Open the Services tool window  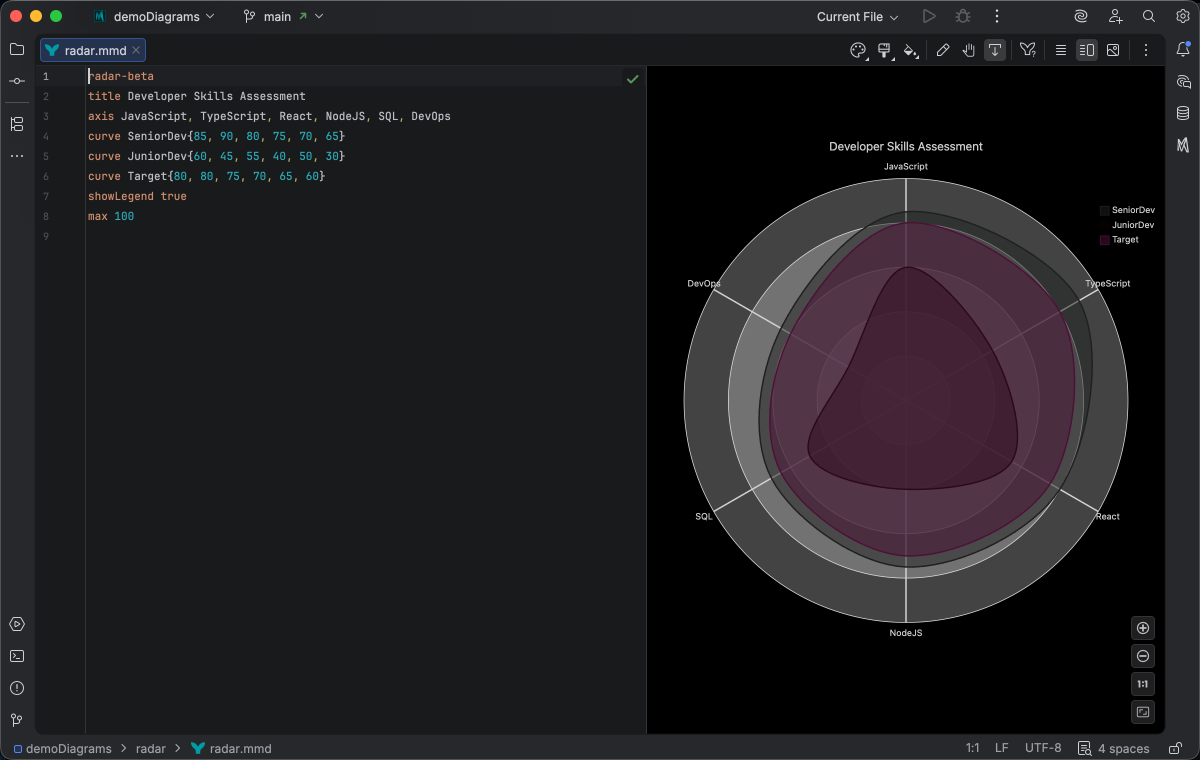pos(17,624)
